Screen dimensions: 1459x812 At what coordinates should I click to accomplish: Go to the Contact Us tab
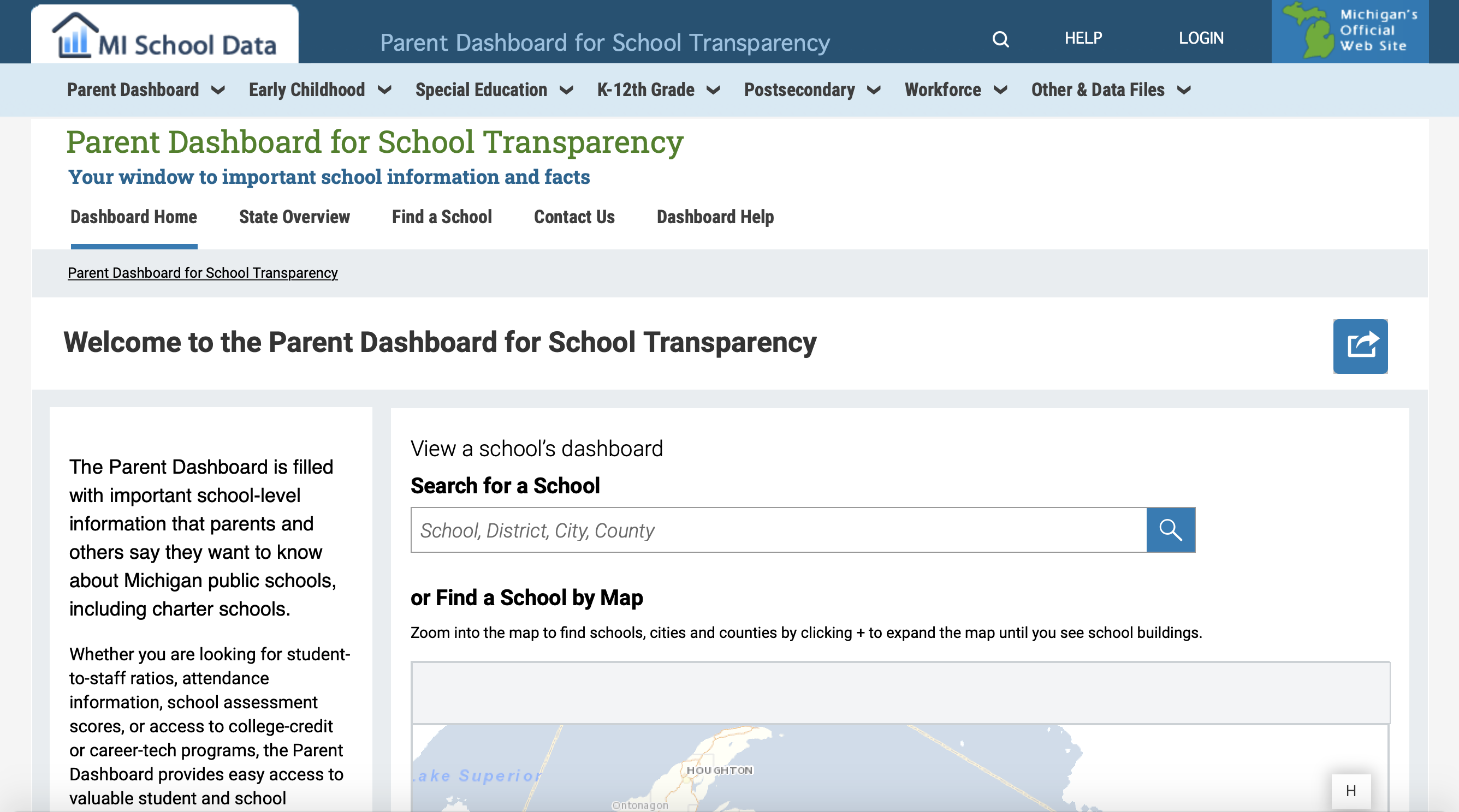pos(574,217)
